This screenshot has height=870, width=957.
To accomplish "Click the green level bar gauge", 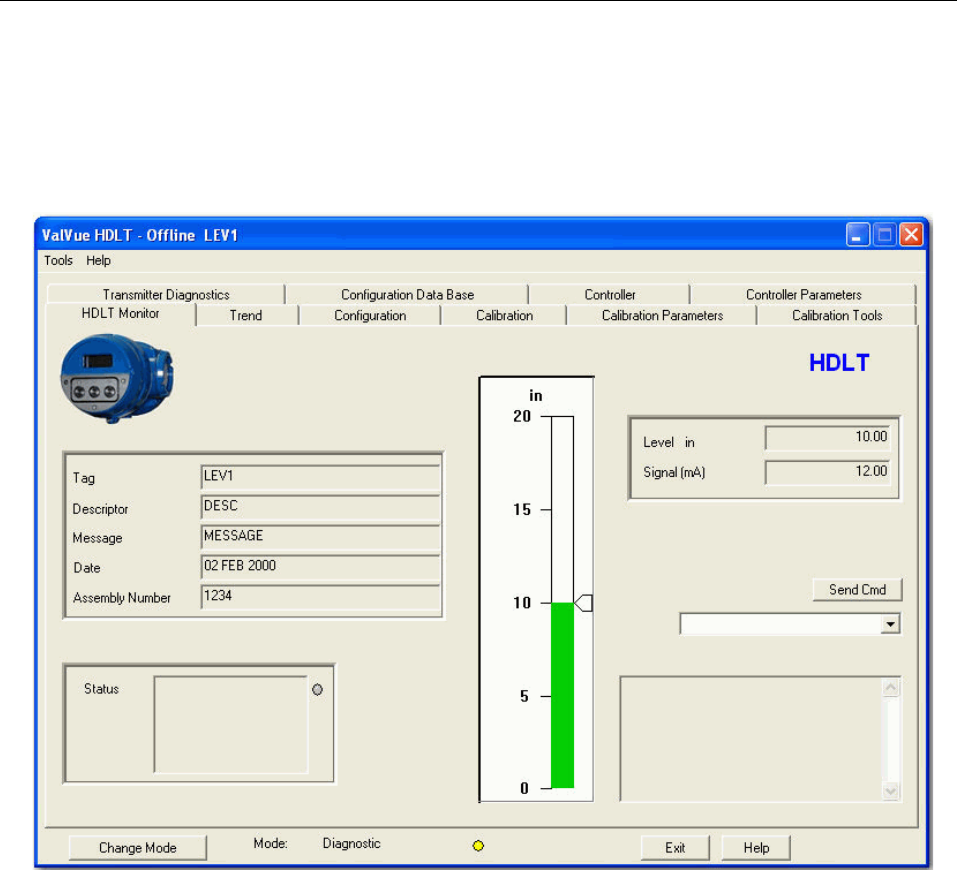I will pos(562,695).
